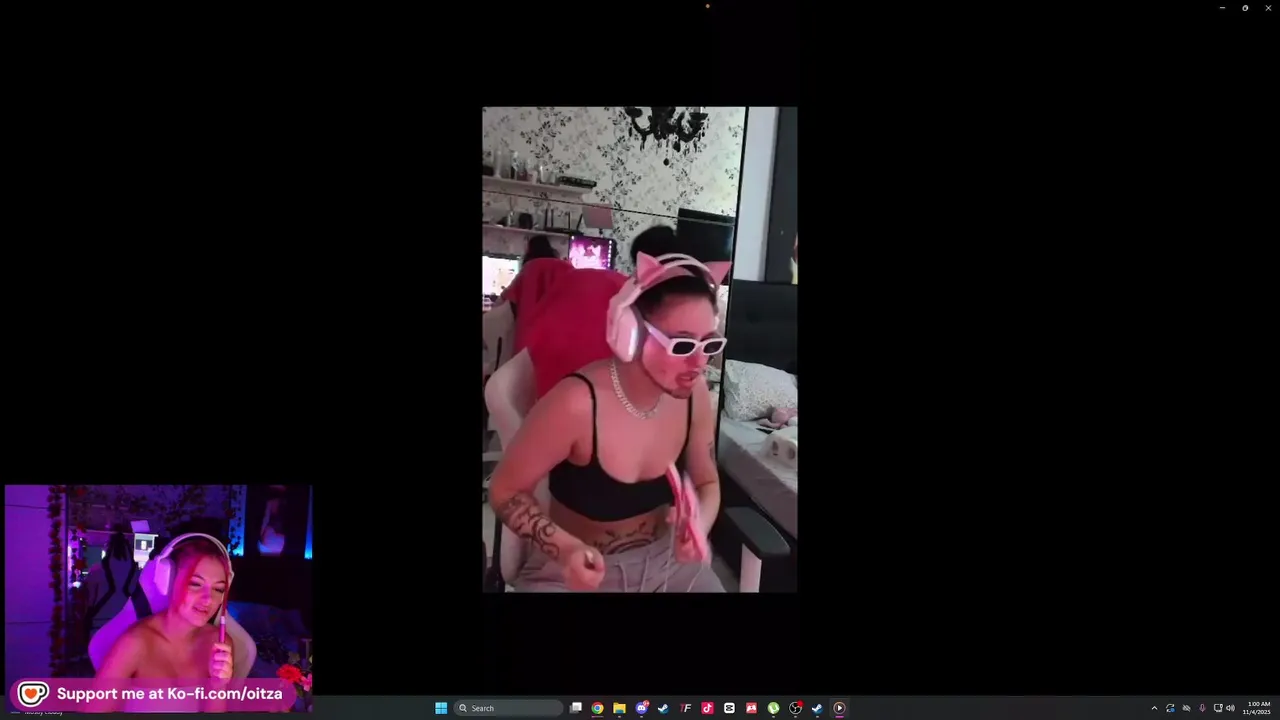Screen dimensions: 1280x720
Task: Click the active media player taskbar icon
Action: [x=839, y=708]
